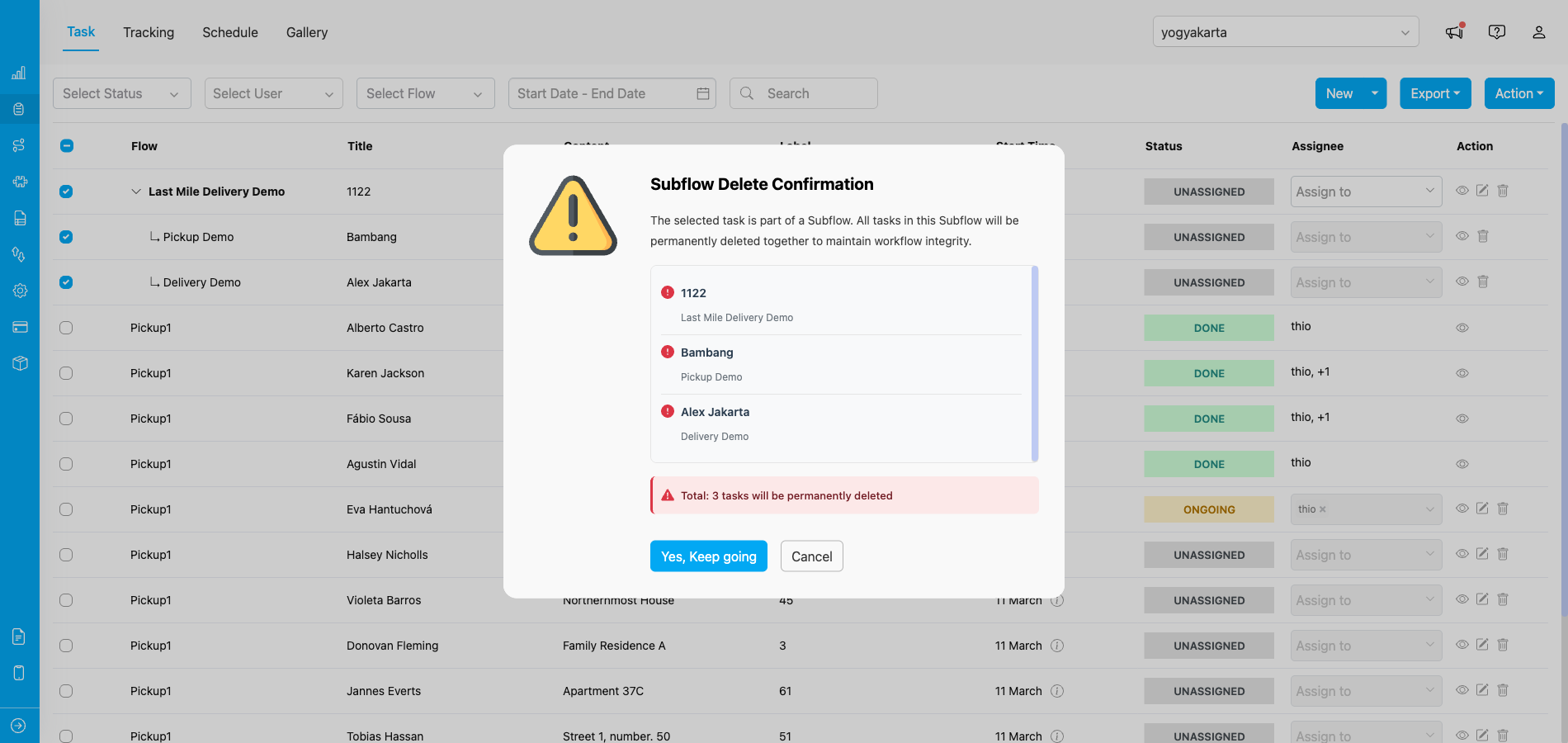Uncheck the Delivery Demo row checkbox
Viewport: 1568px width, 743px height.
coord(66,282)
